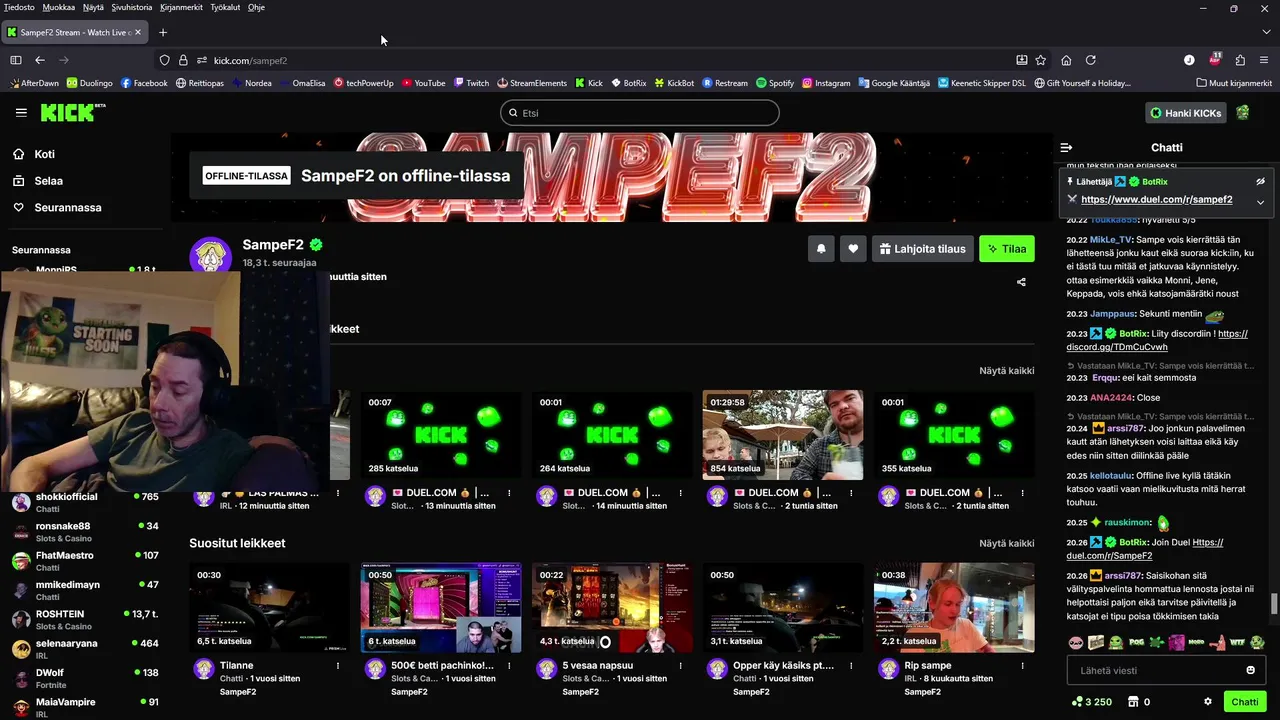Bookmark page with the star icon

click(1041, 60)
